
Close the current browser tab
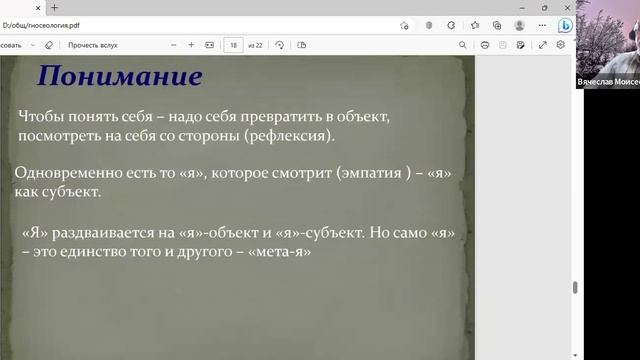[x=38, y=8]
